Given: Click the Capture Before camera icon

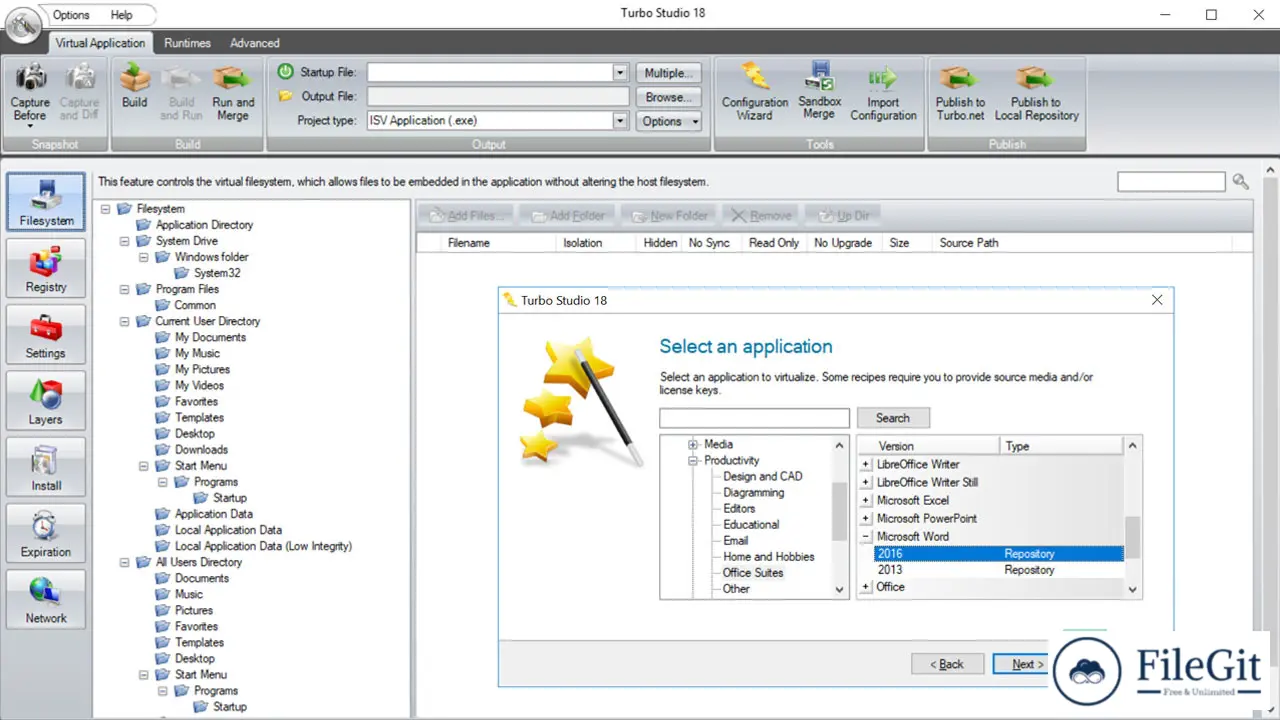Looking at the screenshot, I should point(30,77).
